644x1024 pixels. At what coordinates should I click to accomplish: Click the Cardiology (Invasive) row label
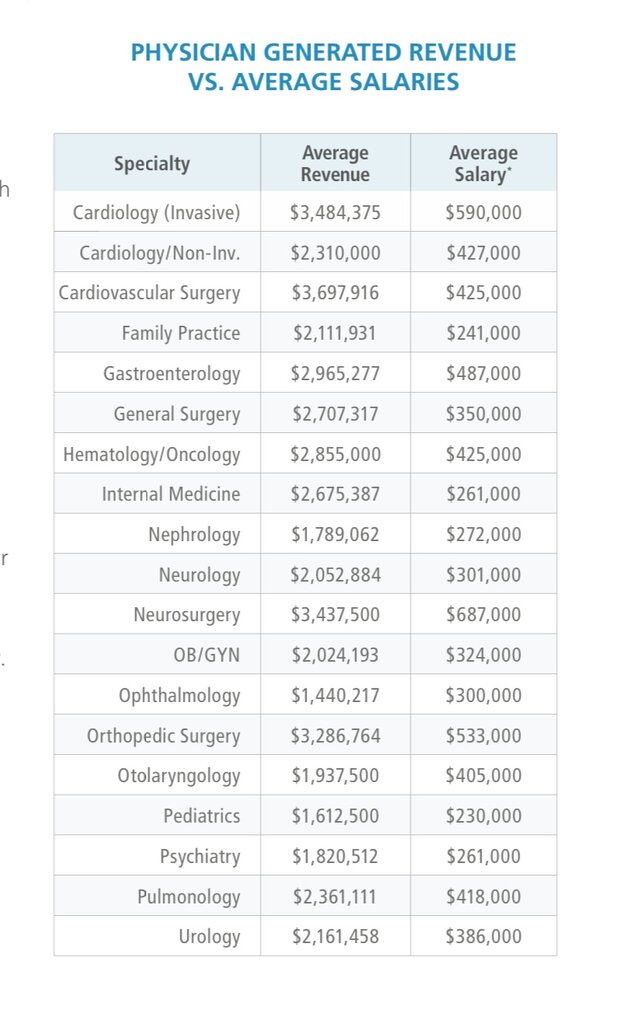[x=157, y=213]
